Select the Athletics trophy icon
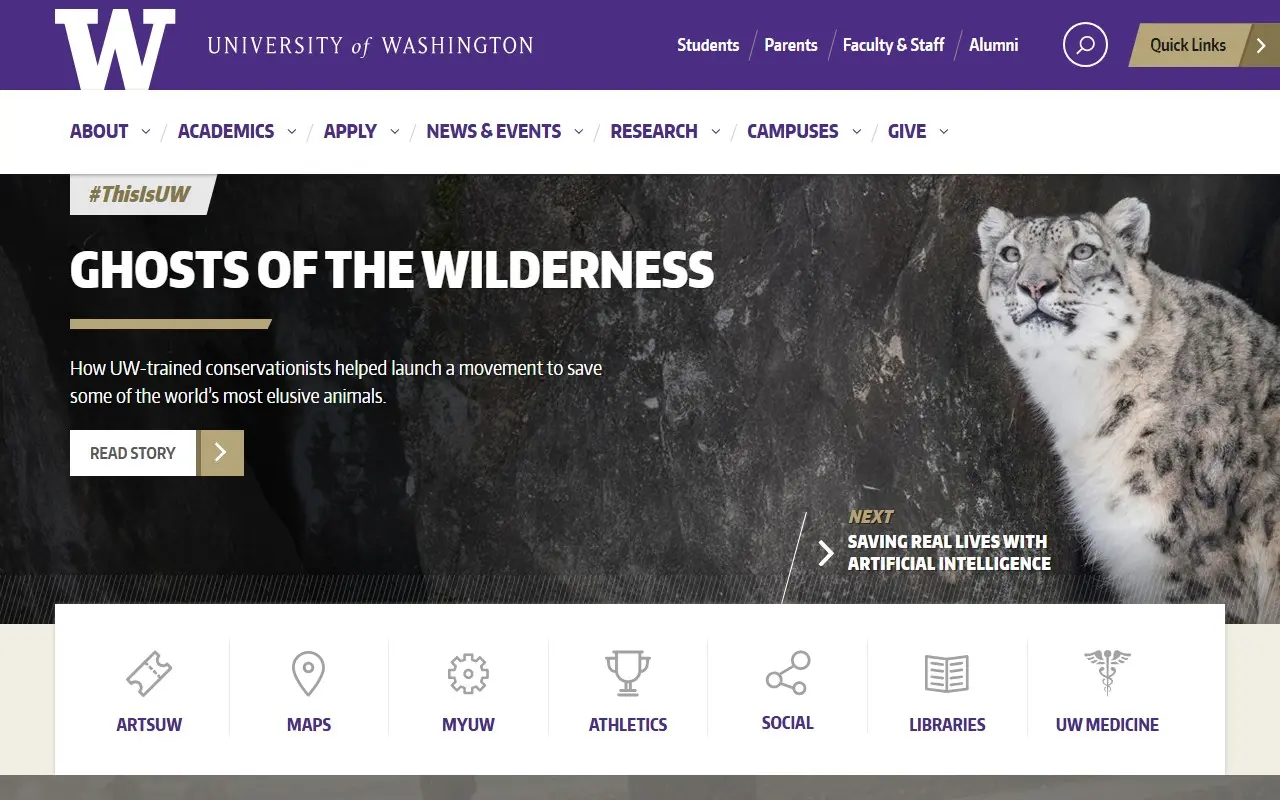This screenshot has width=1280, height=800. coord(628,673)
